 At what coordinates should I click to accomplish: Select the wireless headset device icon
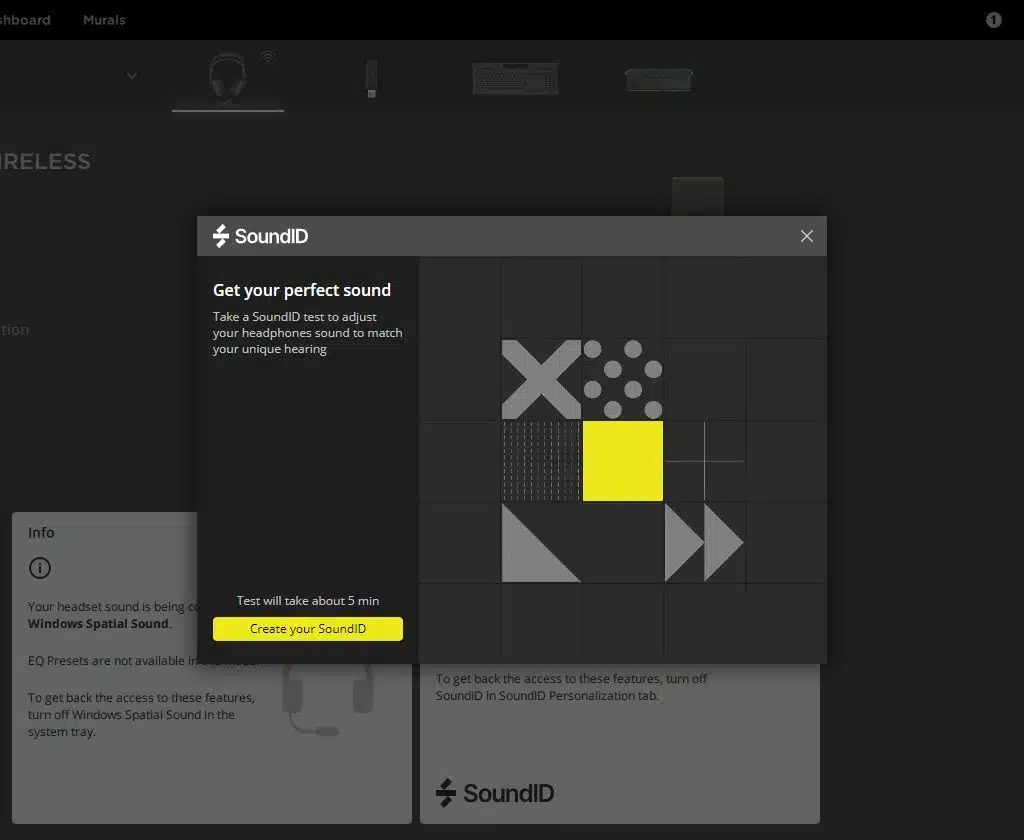[227, 77]
